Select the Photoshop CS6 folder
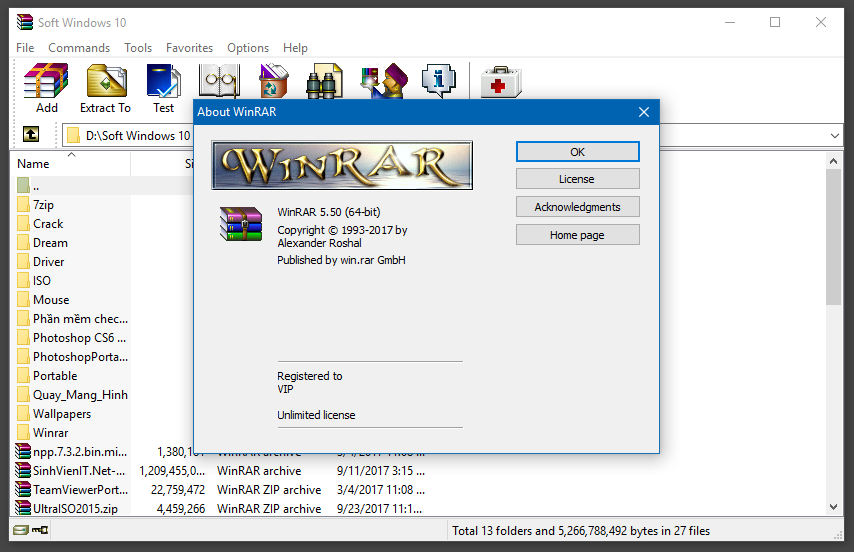Screen dimensions: 854x552 79,338
